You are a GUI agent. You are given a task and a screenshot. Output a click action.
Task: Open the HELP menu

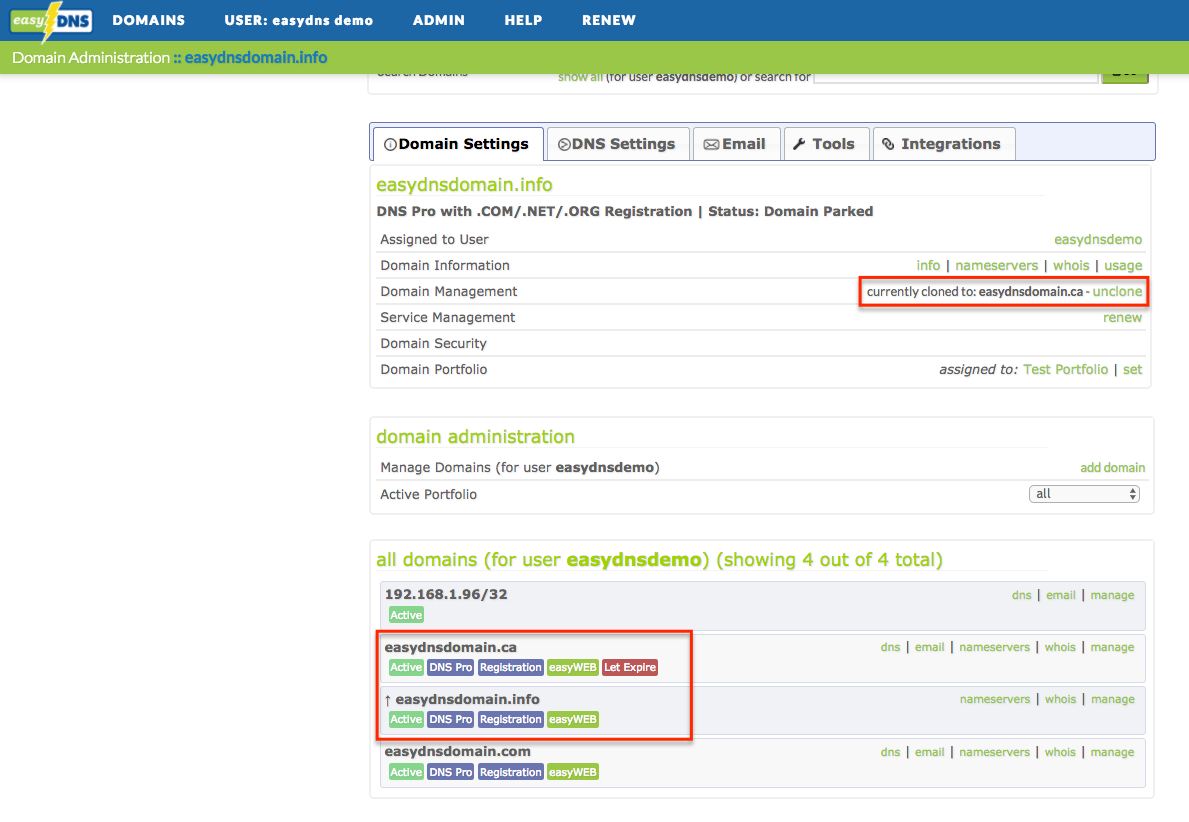pos(523,20)
